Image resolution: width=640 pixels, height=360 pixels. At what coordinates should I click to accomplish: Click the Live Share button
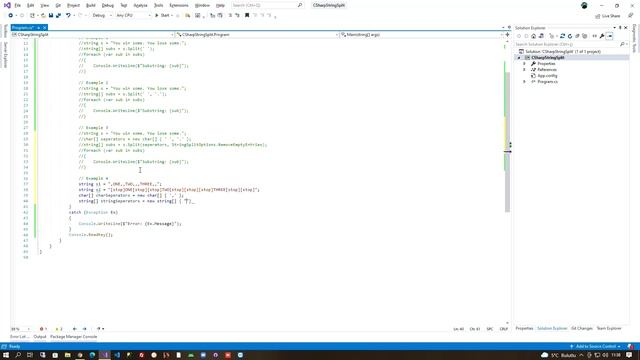pos(608,16)
